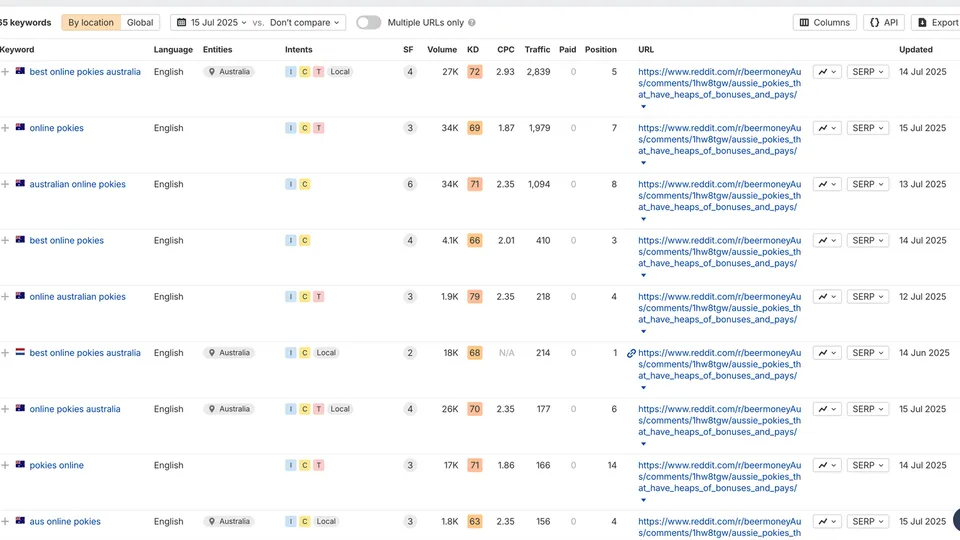
Task: Click the Australia entity tag on 'online pokies australia' row
Action: click(229, 409)
